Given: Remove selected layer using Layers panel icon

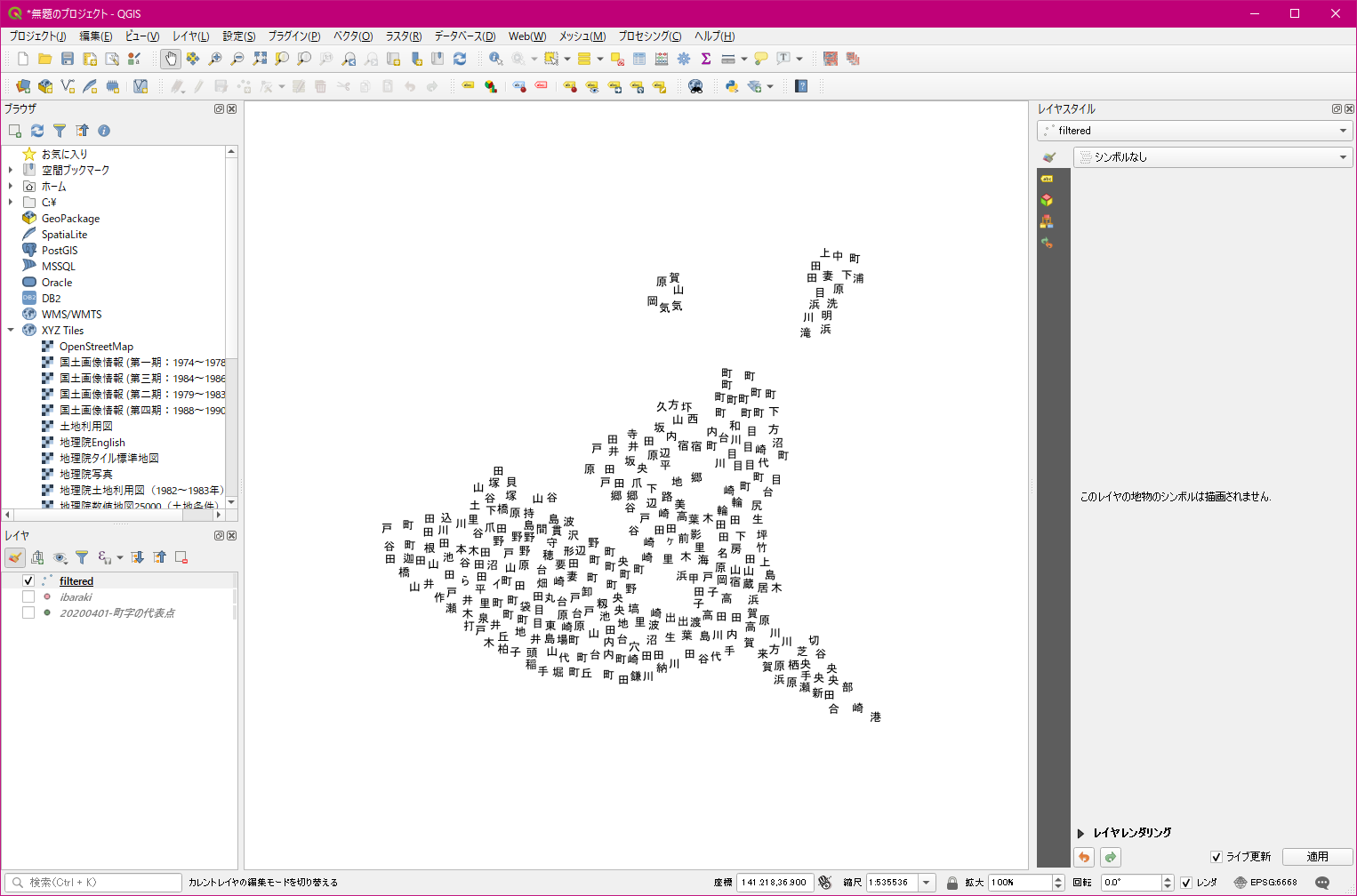Looking at the screenshot, I should 181,557.
